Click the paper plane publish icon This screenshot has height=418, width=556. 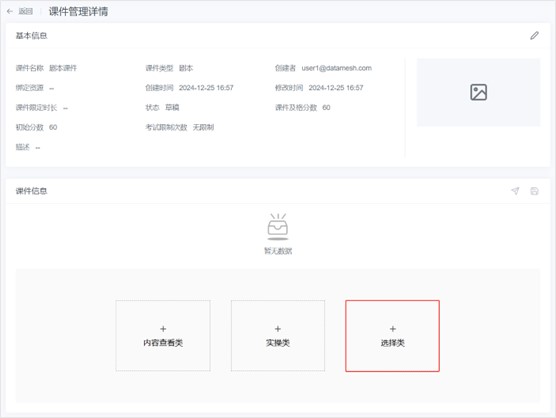(515, 191)
